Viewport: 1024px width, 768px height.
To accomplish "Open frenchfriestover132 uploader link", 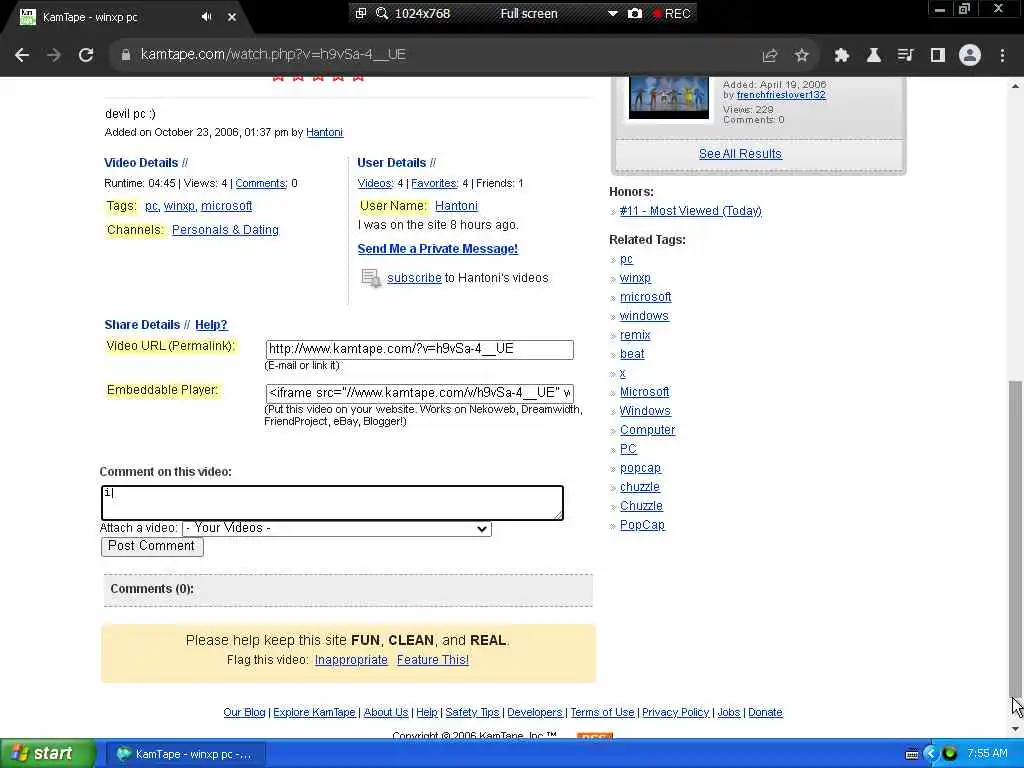I will click(781, 95).
